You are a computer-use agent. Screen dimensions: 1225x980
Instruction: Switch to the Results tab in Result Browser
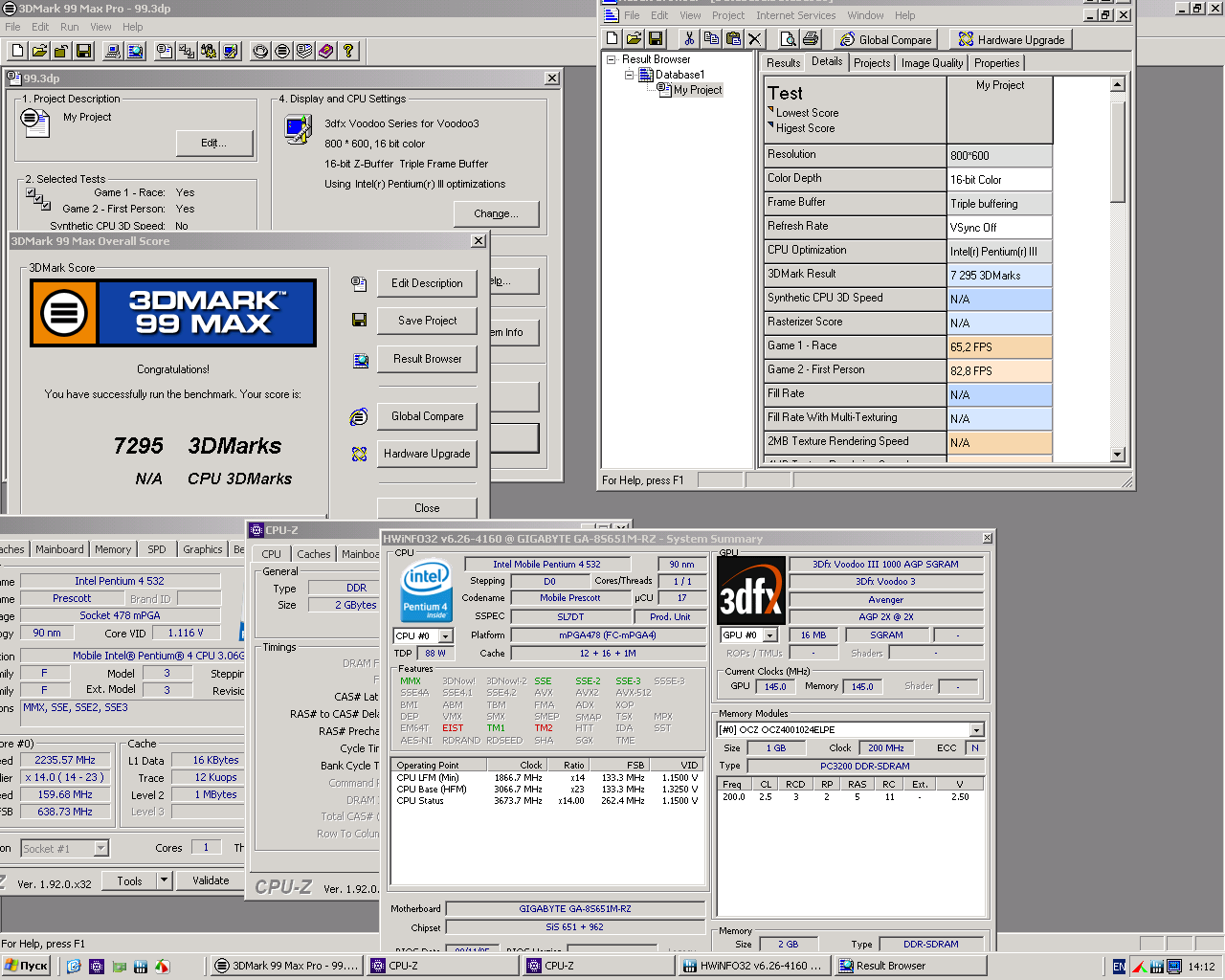(783, 63)
